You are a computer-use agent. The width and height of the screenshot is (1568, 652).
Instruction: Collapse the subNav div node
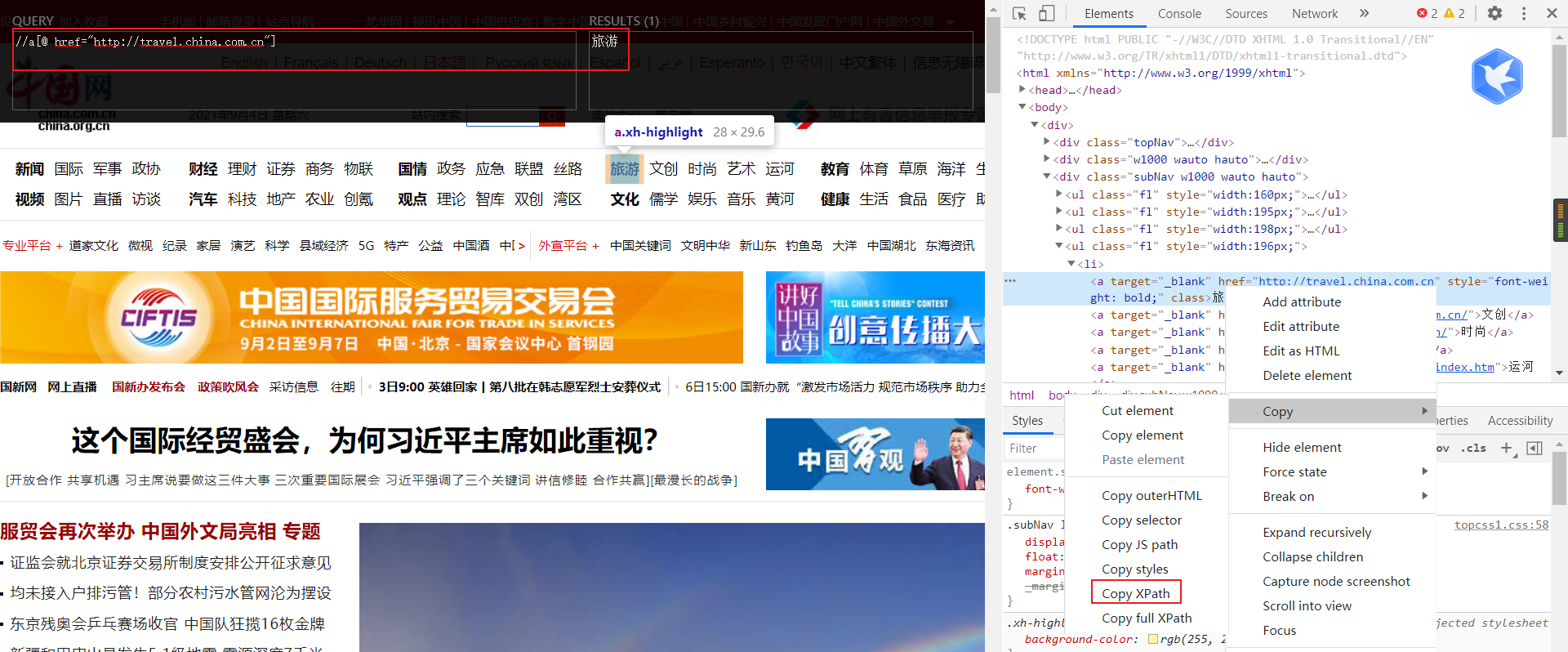1047,176
